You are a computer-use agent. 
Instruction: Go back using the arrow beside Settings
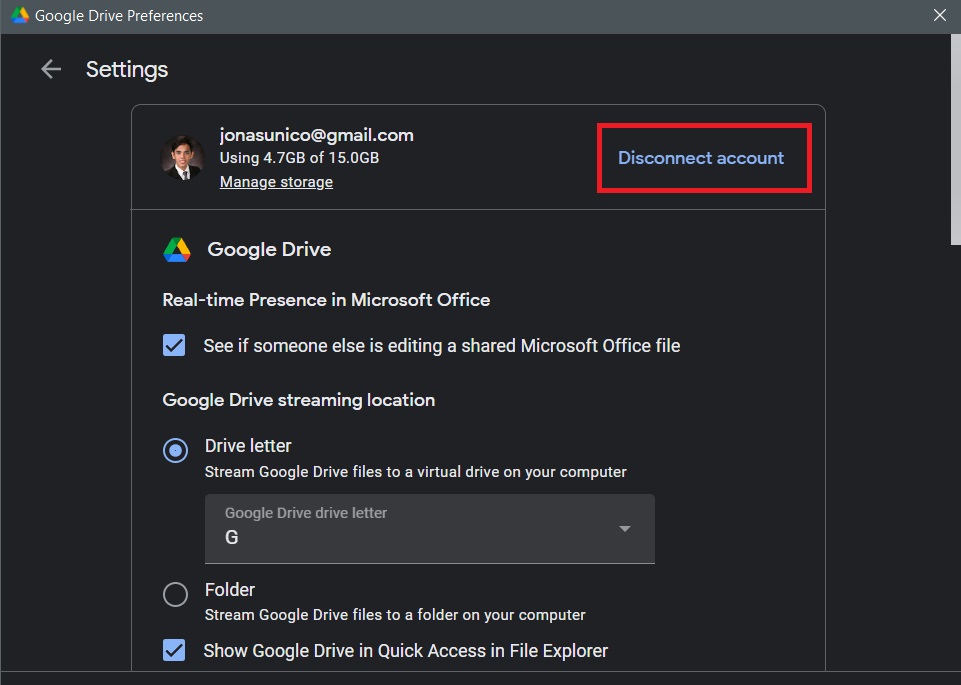pos(51,69)
